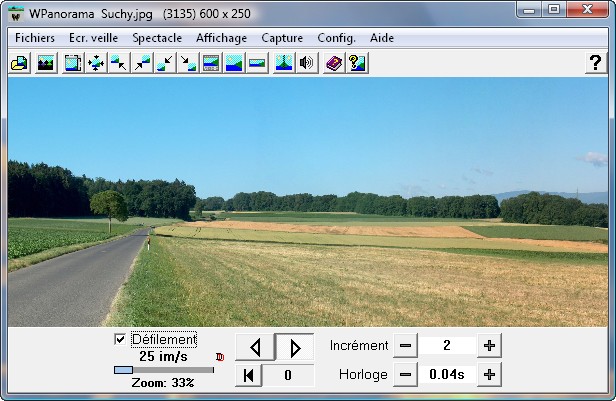
Task: Open the Spectacle menu
Action: 157,38
